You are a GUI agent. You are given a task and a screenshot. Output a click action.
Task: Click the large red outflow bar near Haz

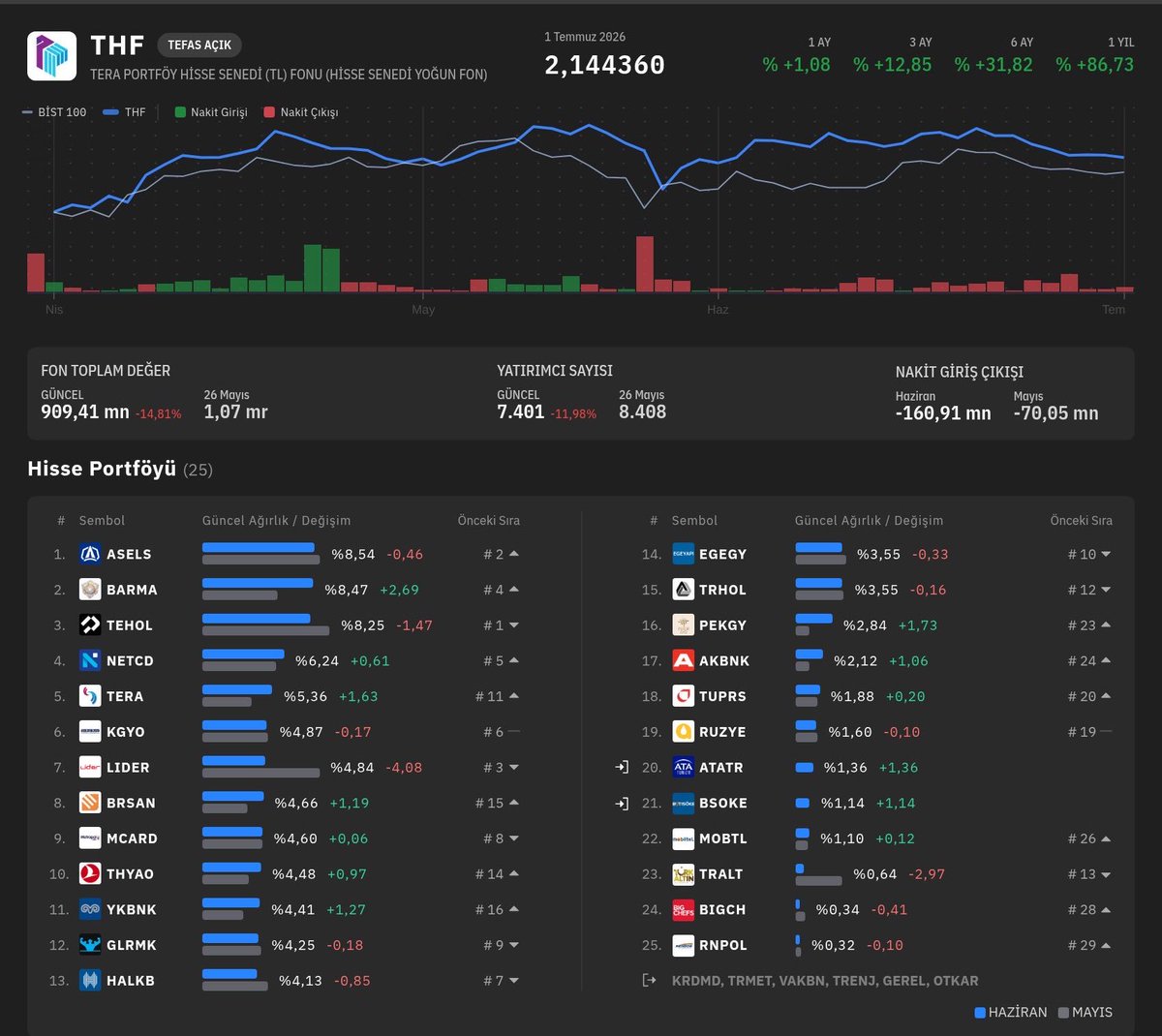pyautogui.click(x=644, y=264)
